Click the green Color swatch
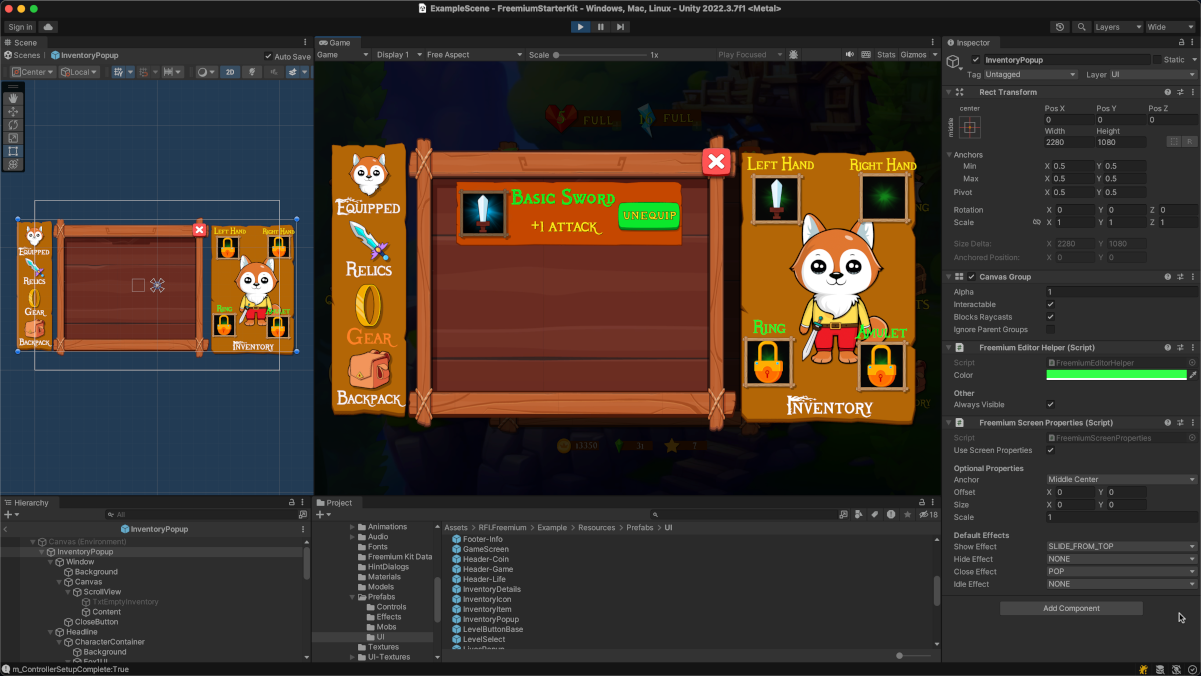The image size is (1201, 676). pos(1115,375)
